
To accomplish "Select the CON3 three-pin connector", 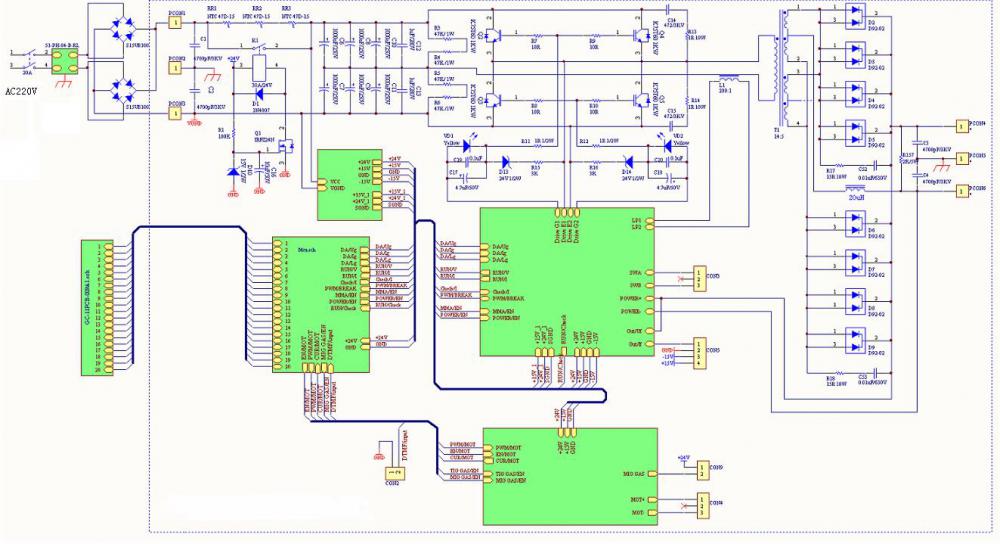I will tap(700, 279).
